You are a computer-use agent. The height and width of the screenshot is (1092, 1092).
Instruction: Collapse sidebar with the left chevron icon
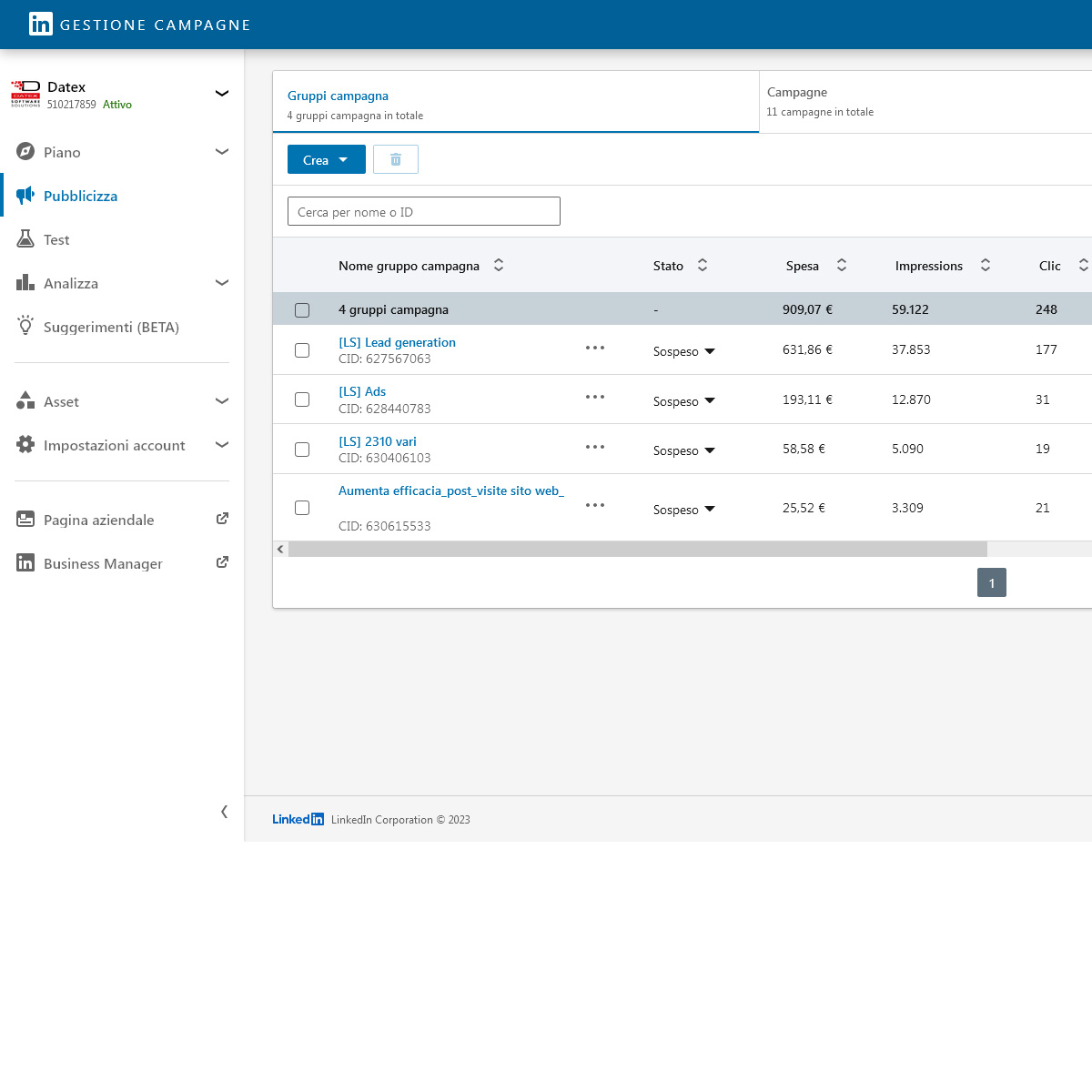coord(224,812)
